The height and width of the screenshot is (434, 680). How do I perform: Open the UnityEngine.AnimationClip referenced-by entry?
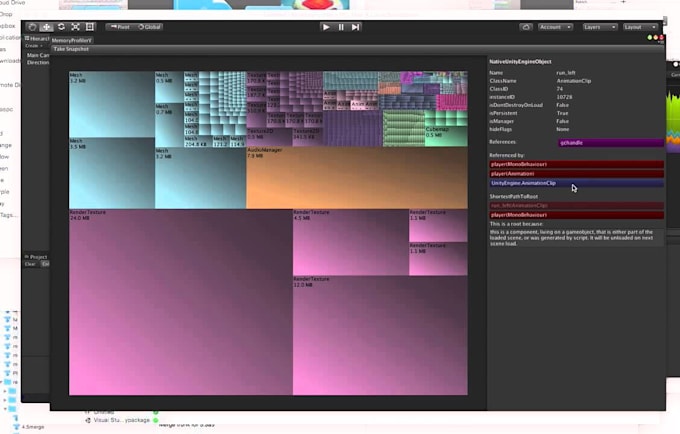pos(576,183)
